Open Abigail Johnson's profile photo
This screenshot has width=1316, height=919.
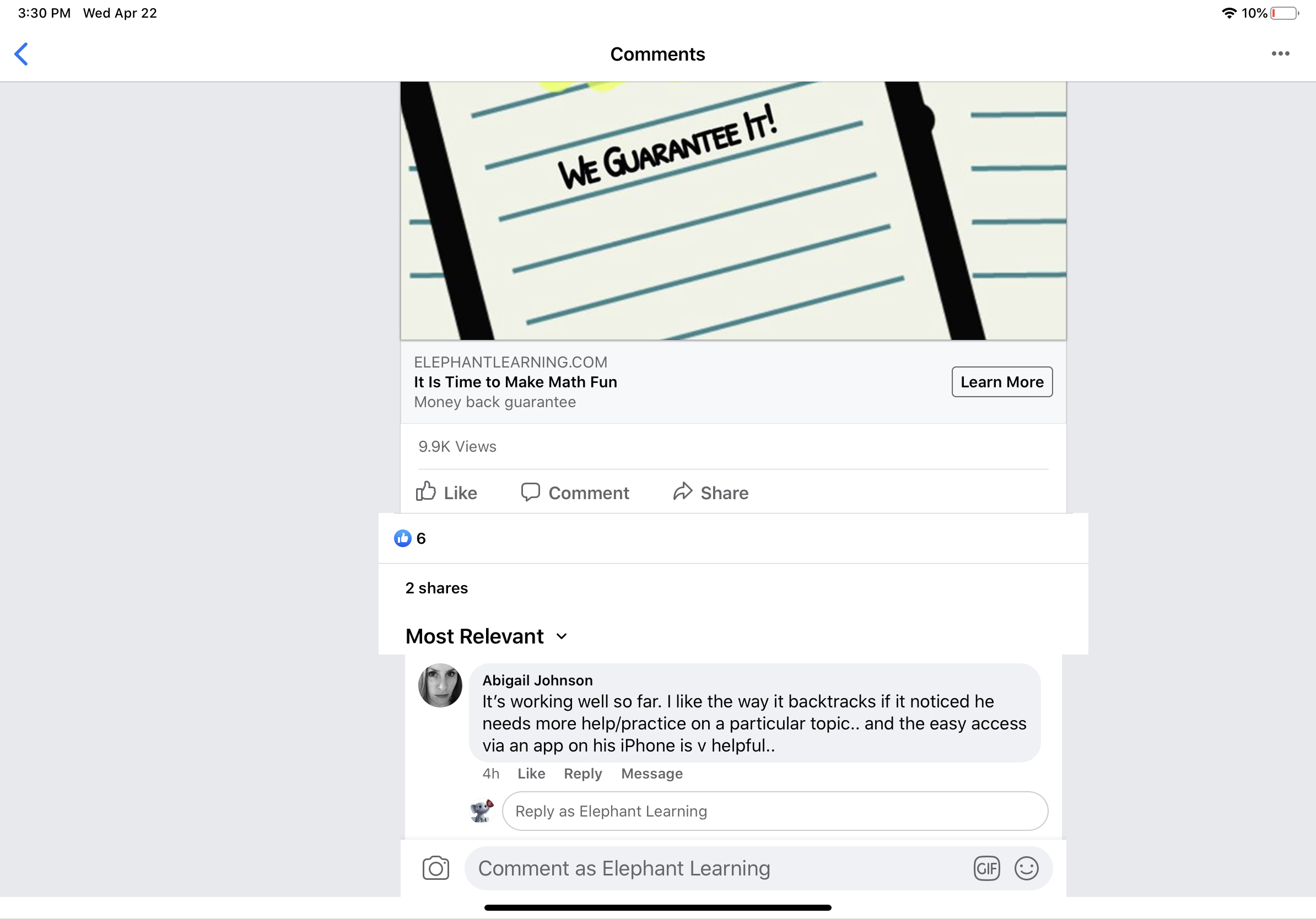(440, 685)
